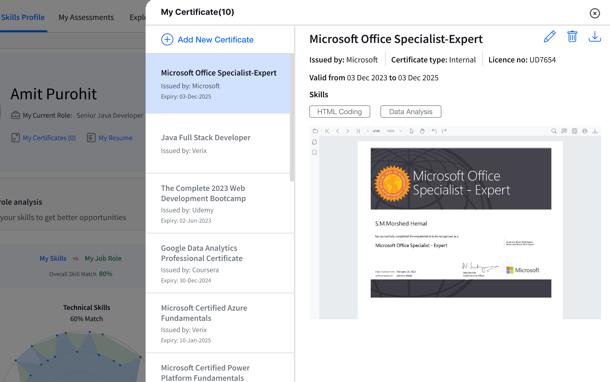Image resolution: width=610 pixels, height=382 pixels.
Task: Click resume icon beside My Resume
Action: [x=91, y=138]
